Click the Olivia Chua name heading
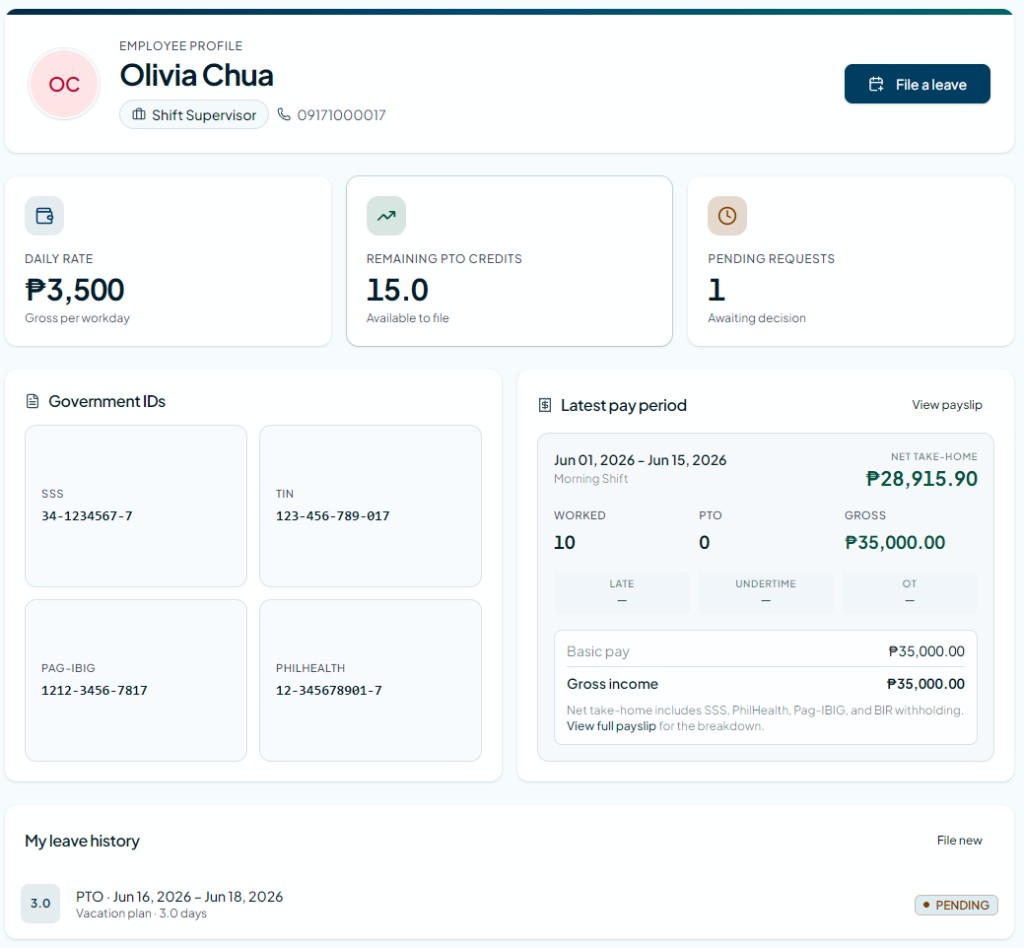Screen dimensions: 1024x948 click(x=197, y=75)
